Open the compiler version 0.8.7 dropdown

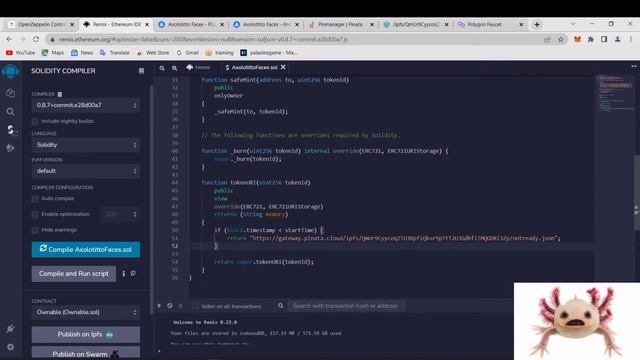point(86,105)
